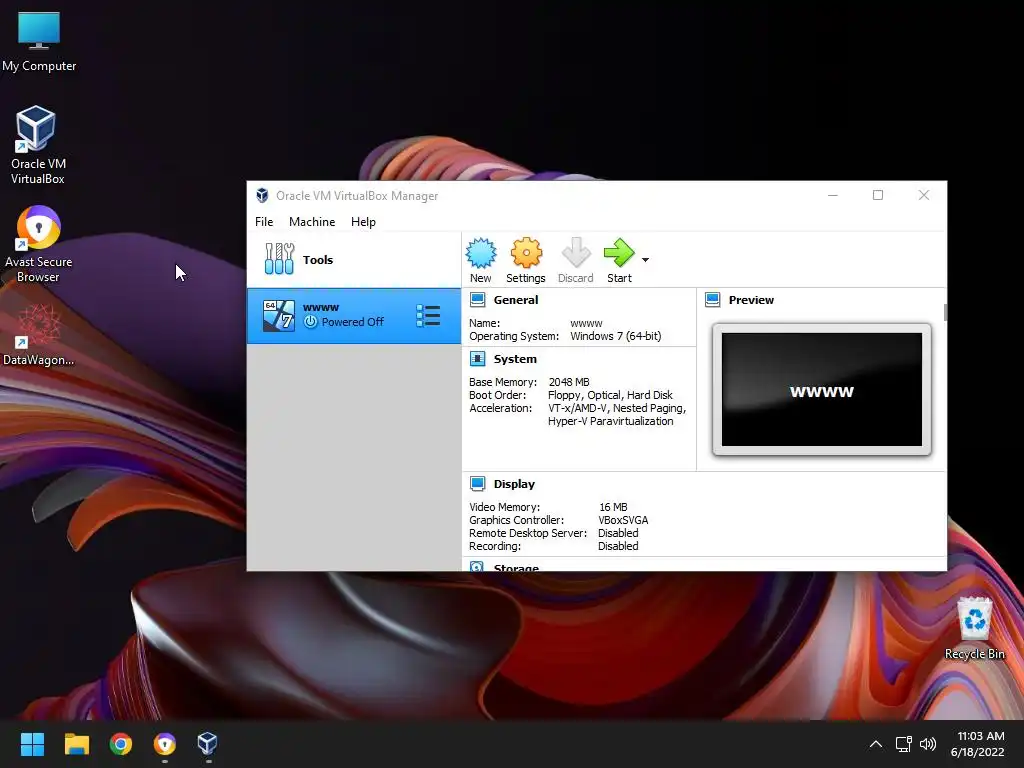The height and width of the screenshot is (768, 1024).
Task: Click the Storage section header
Action: click(x=516, y=568)
